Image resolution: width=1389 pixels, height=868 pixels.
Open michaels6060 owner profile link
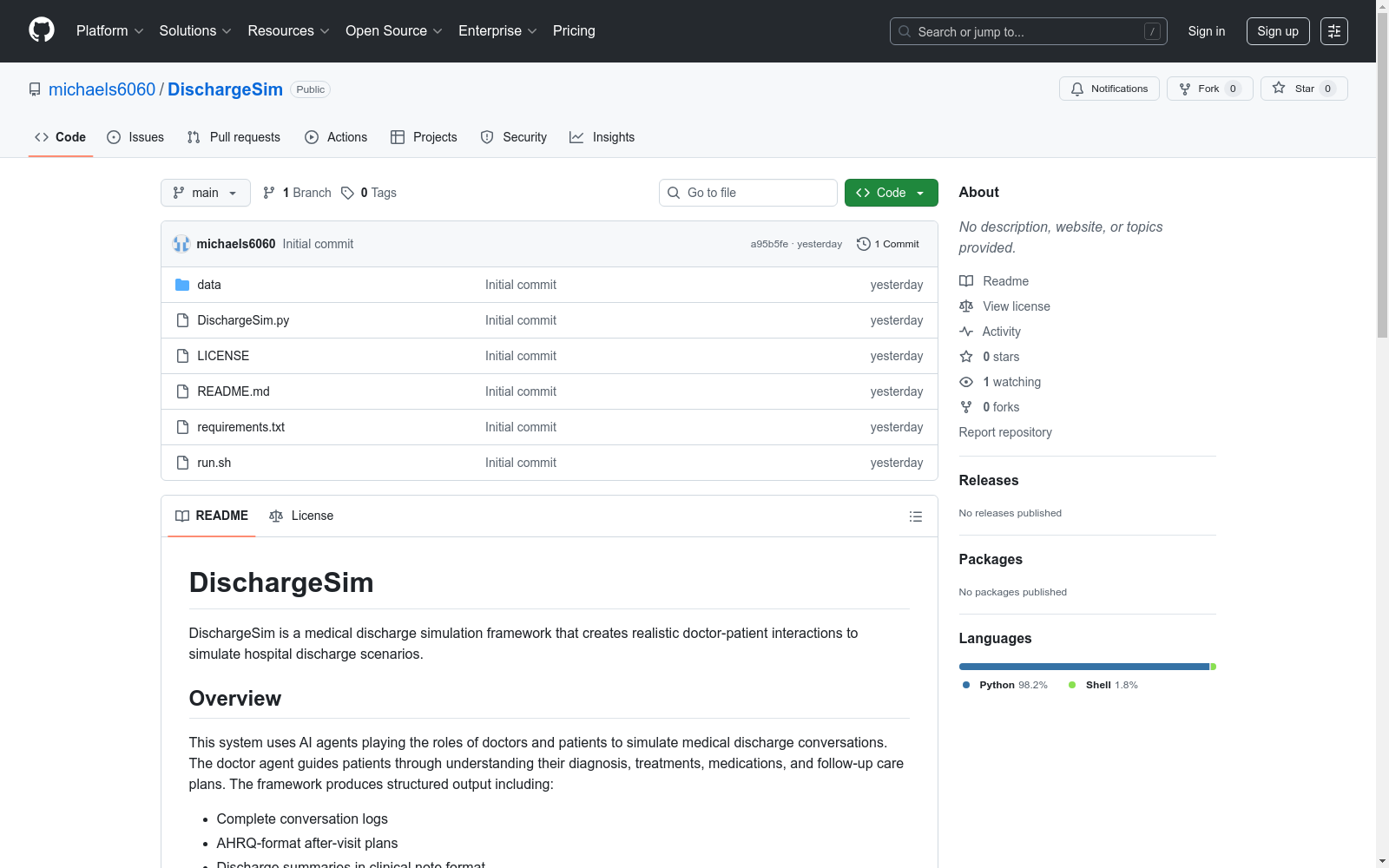tap(102, 89)
